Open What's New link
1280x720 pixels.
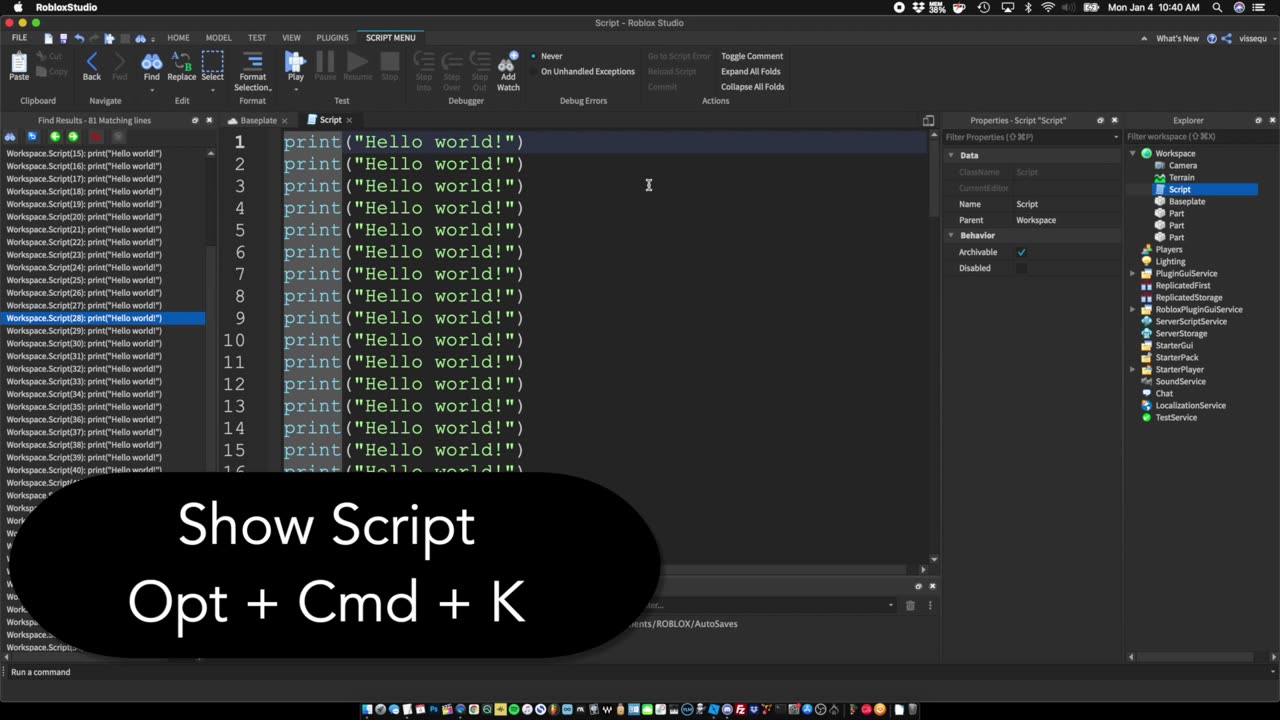pos(1177,38)
